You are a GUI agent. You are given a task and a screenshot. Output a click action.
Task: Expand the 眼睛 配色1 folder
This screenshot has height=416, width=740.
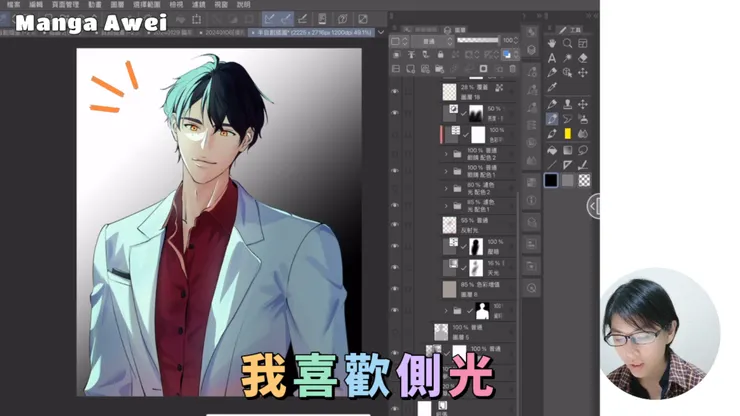[446, 171]
